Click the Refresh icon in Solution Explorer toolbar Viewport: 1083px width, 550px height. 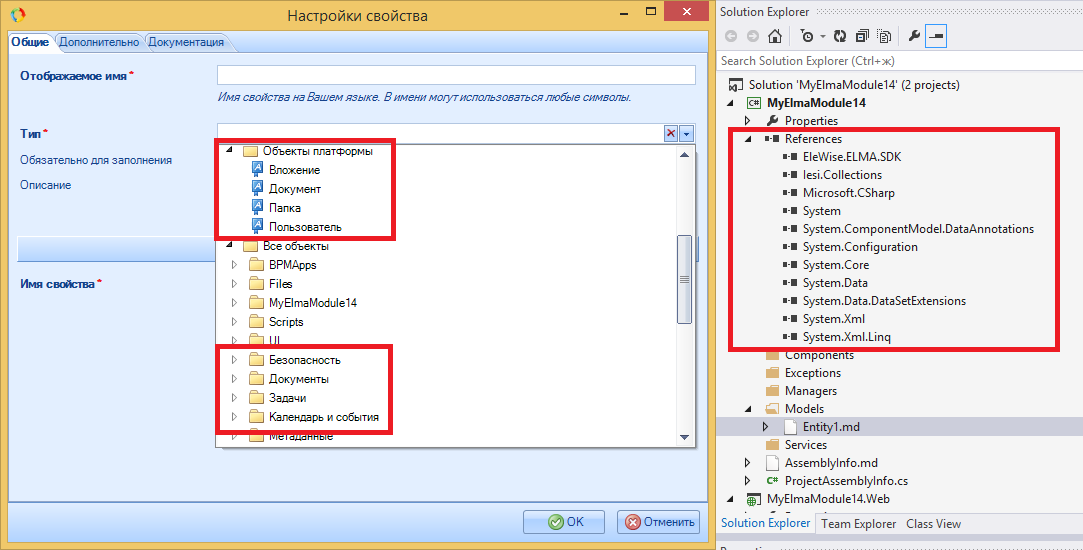[x=840, y=36]
